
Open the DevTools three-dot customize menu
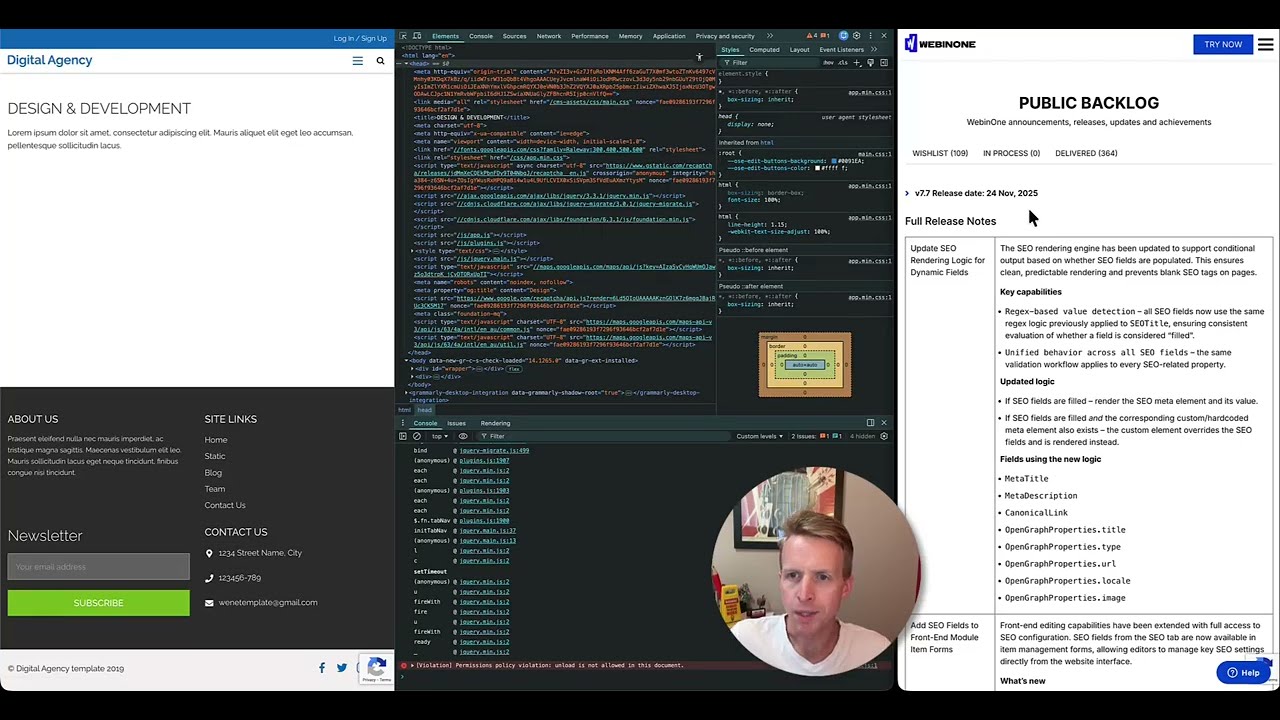[x=870, y=36]
